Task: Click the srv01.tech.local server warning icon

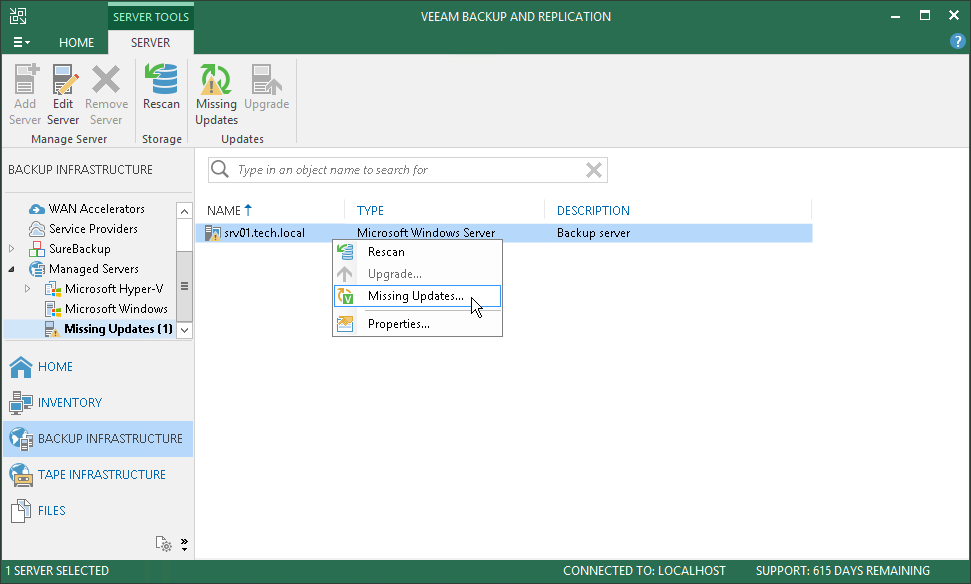Action: tap(212, 233)
